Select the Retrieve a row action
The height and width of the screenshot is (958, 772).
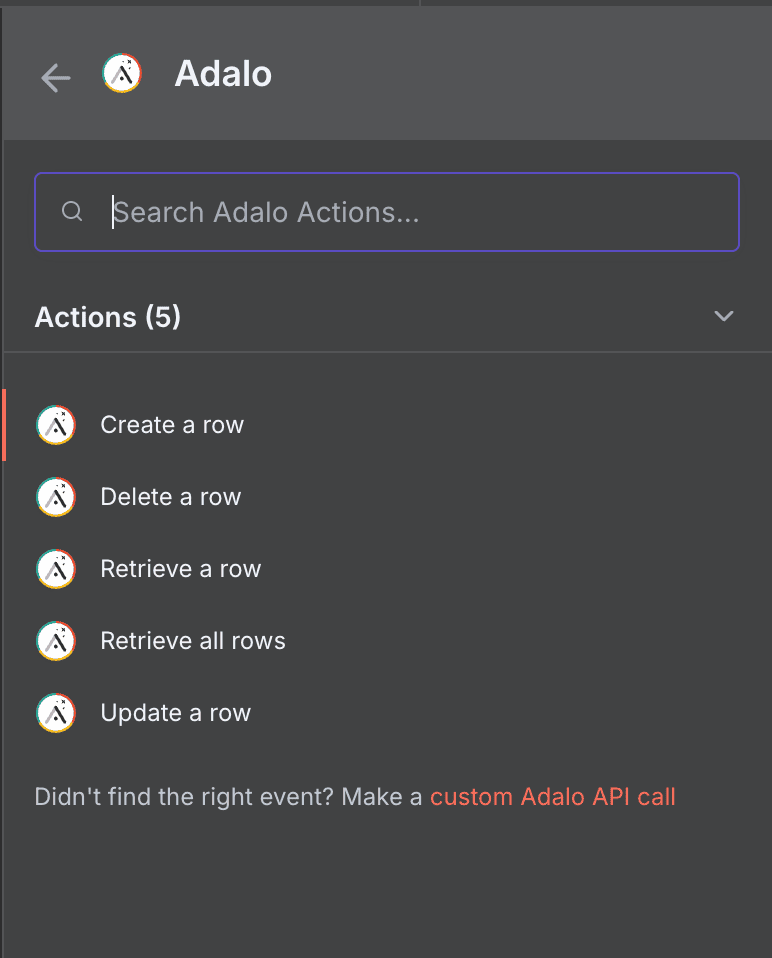coord(180,568)
